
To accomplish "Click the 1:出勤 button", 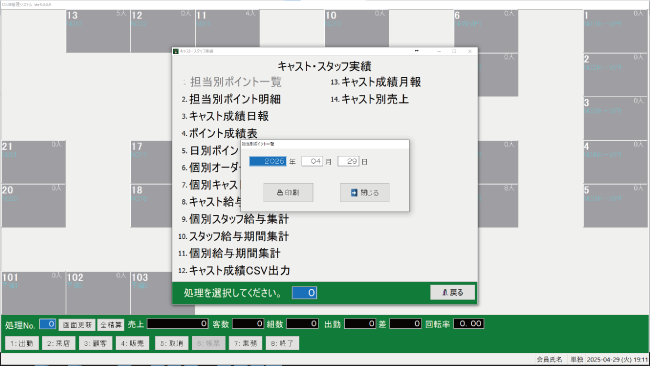I will pos(22,343).
